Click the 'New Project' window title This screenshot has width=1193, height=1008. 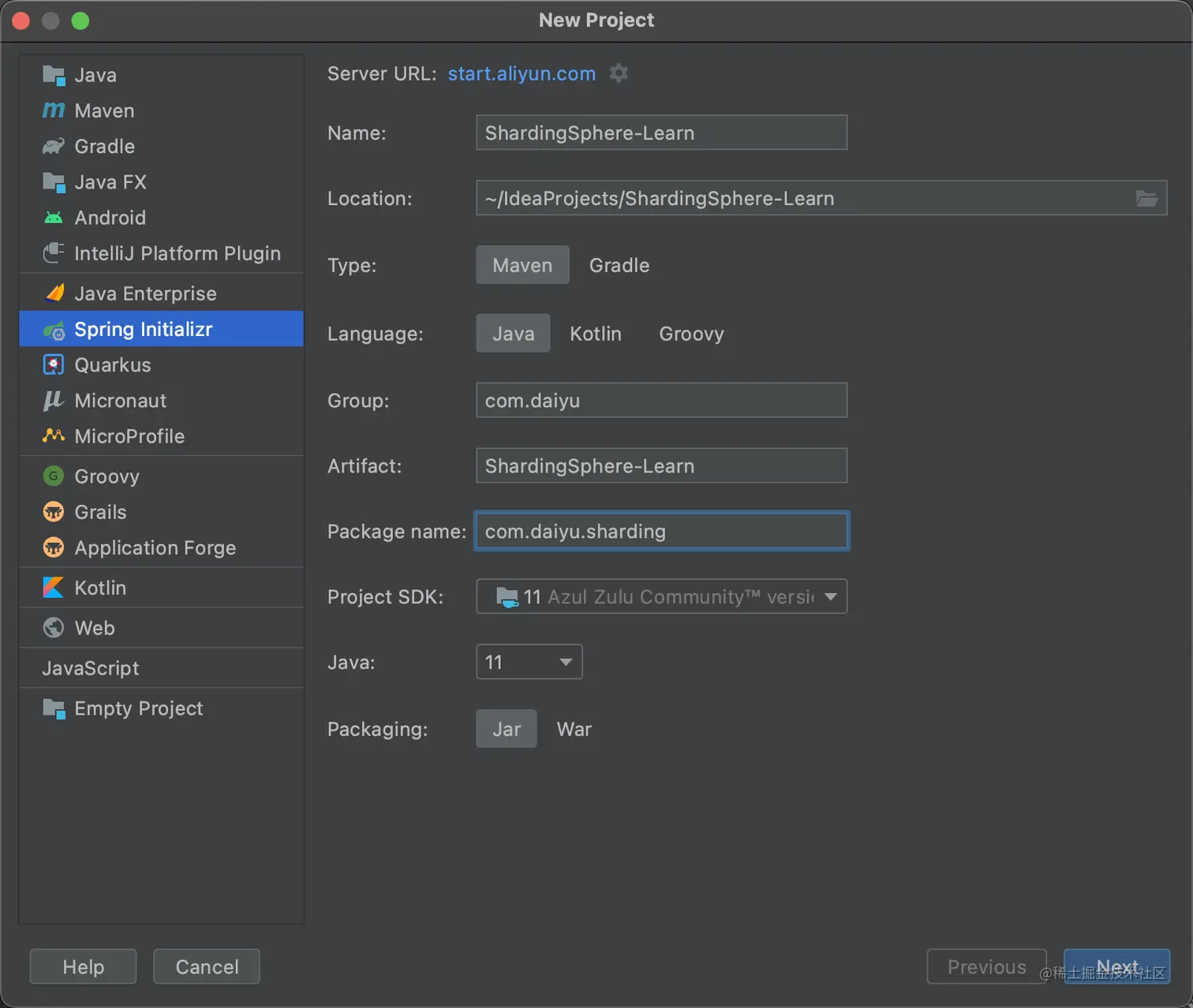point(596,21)
